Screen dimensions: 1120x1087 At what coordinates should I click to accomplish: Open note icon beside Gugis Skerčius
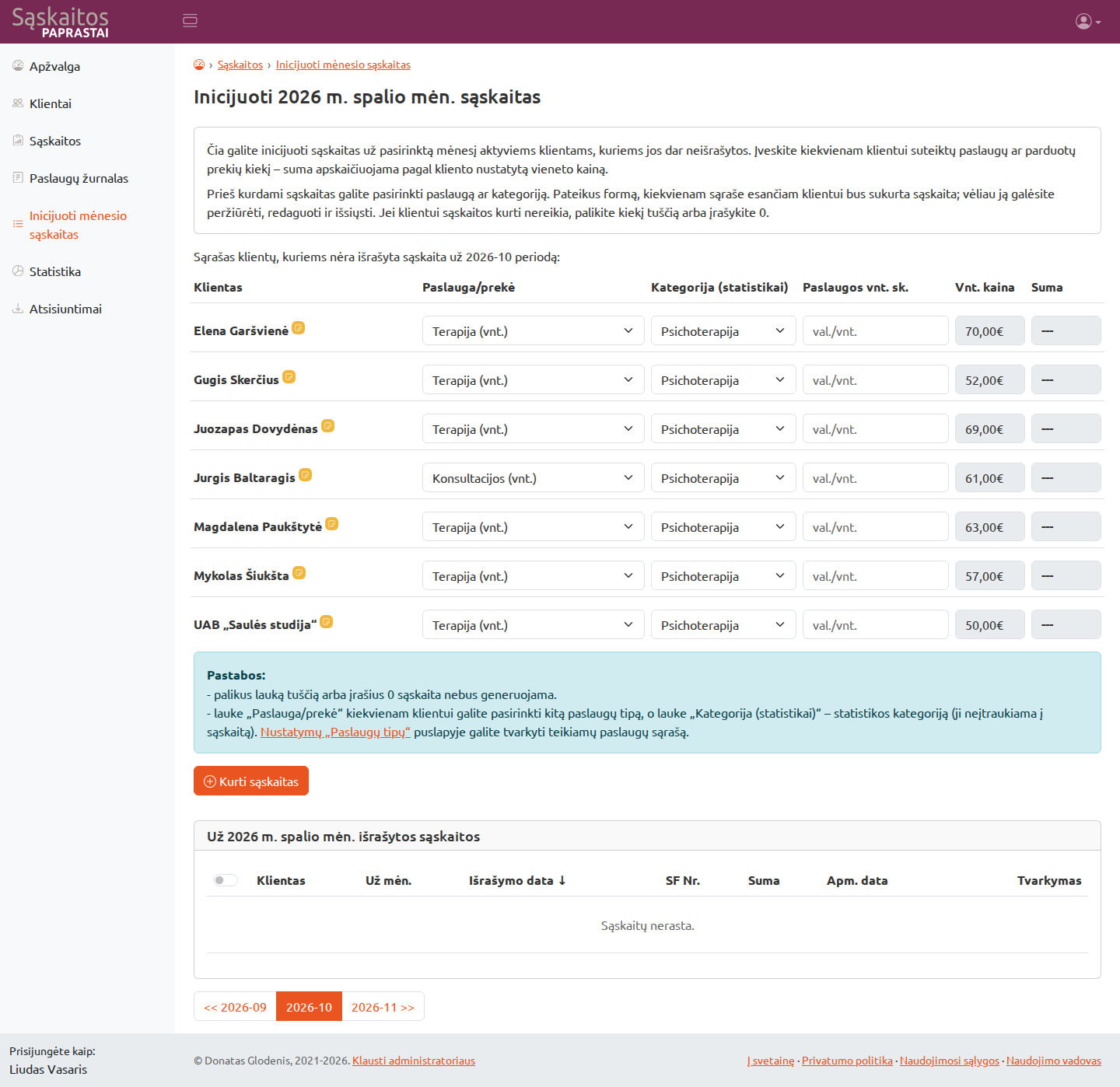pyautogui.click(x=289, y=377)
